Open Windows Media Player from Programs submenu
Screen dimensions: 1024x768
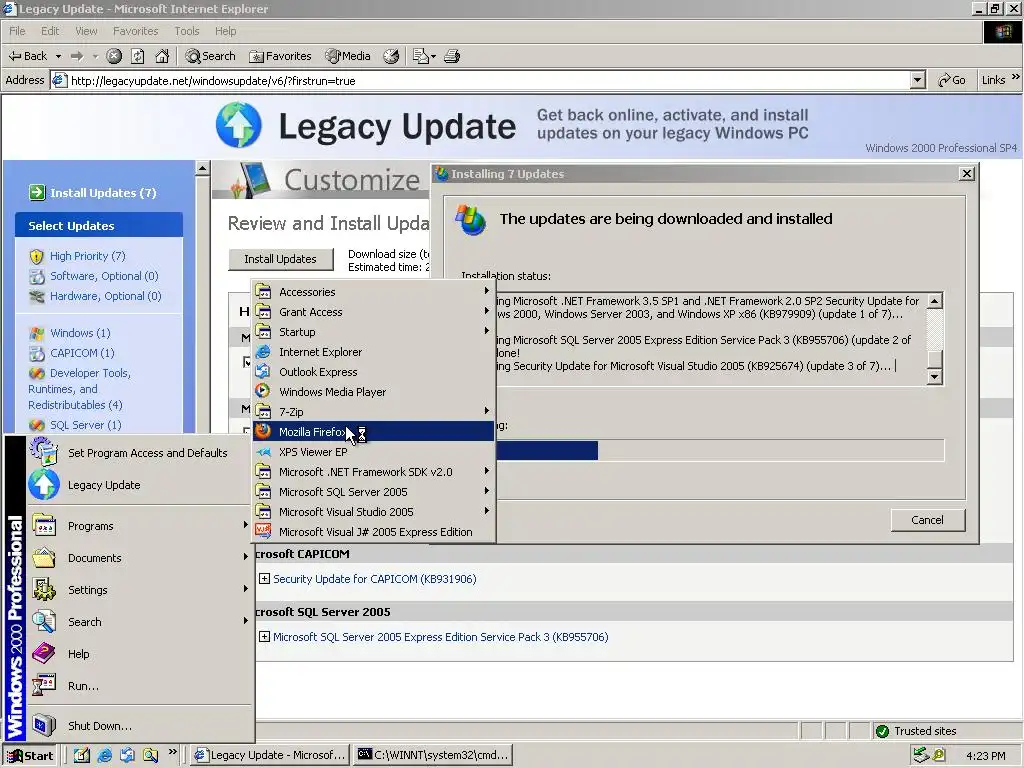click(x=374, y=392)
